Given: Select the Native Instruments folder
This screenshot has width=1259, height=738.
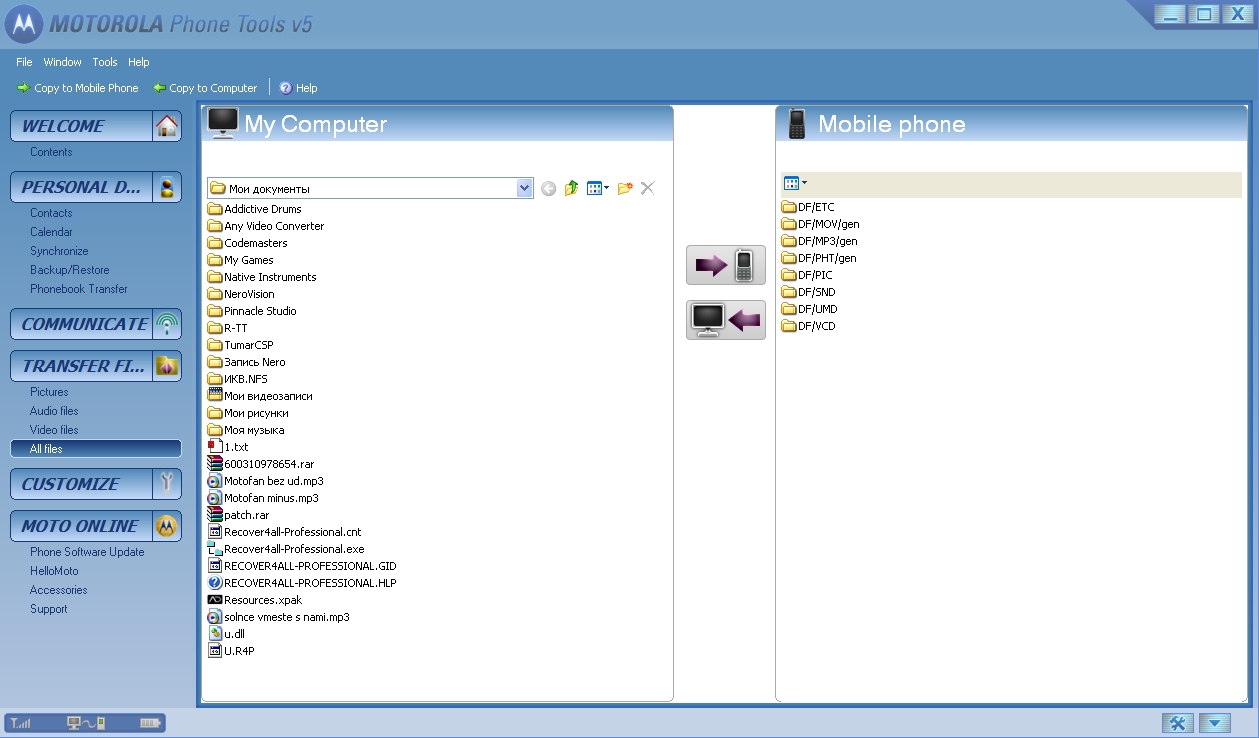Looking at the screenshot, I should coord(262,277).
